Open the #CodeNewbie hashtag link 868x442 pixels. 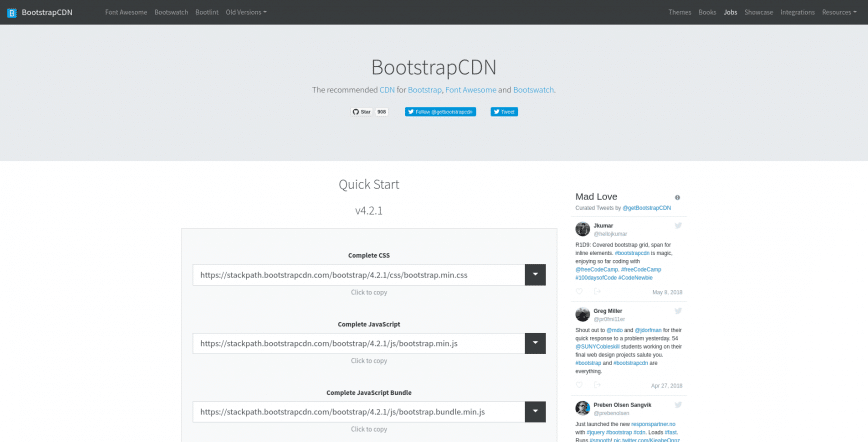[x=636, y=277]
